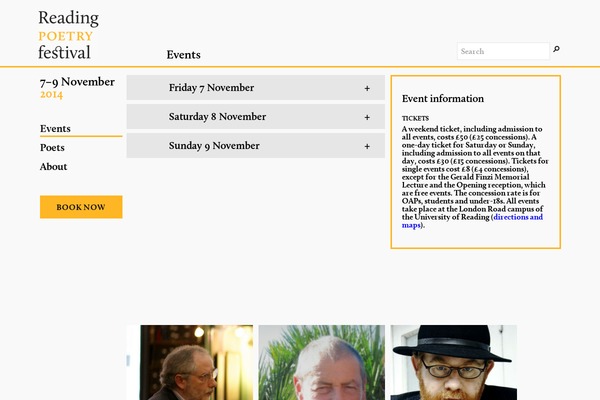Screen dimensions: 600x400
Task: Click the Events page heading
Action: [x=183, y=55]
